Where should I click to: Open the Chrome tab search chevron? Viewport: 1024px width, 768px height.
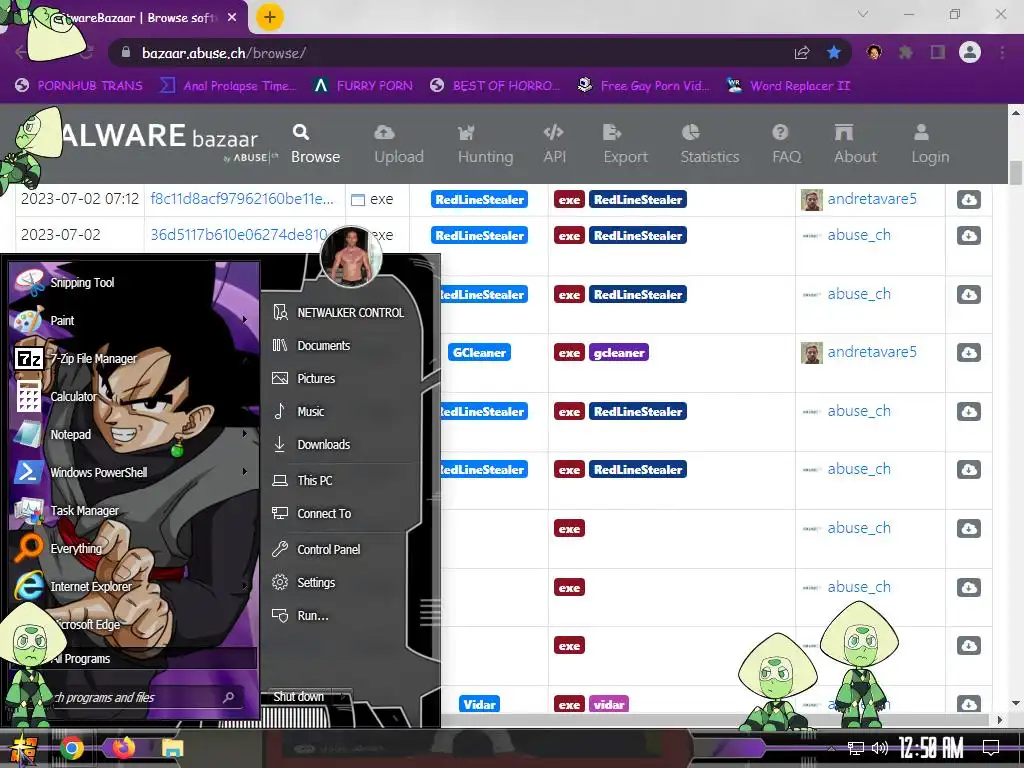coord(863,14)
